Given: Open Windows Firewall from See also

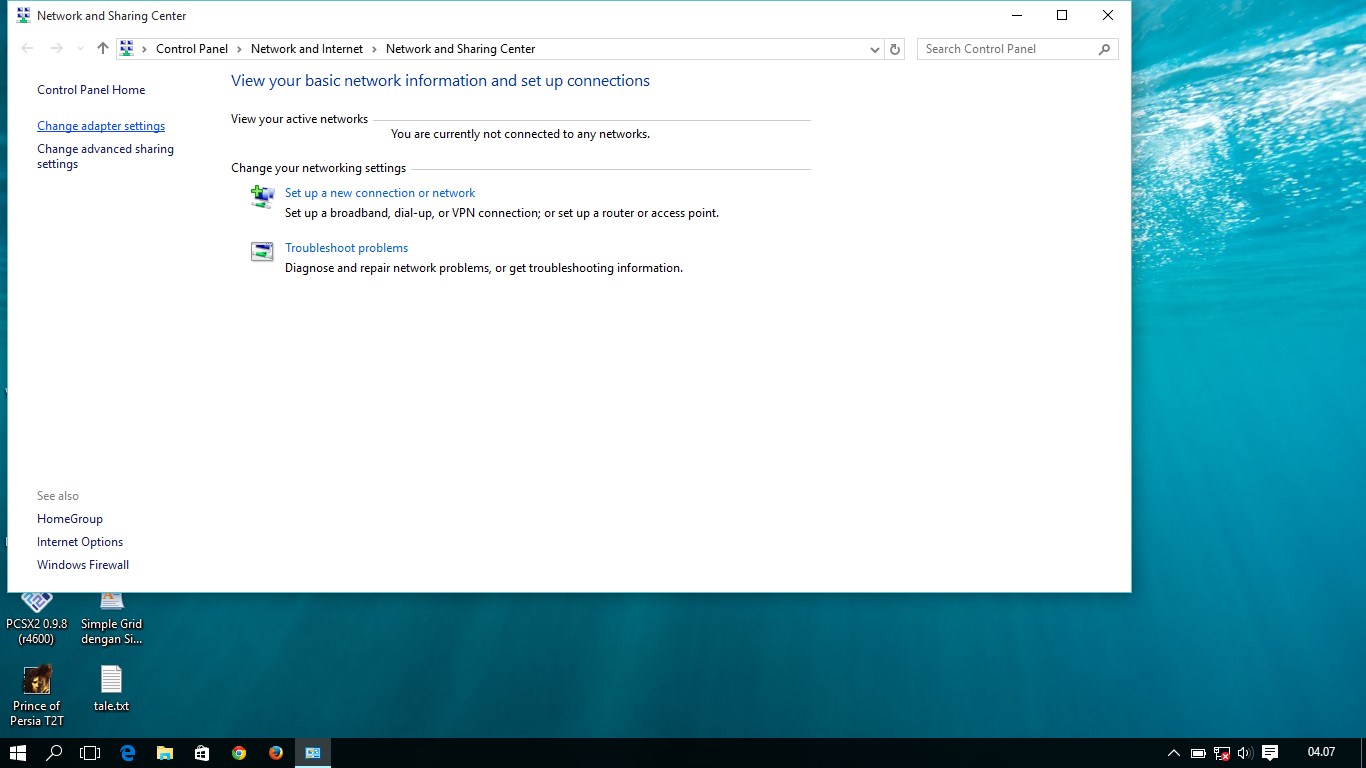Looking at the screenshot, I should 83,564.
